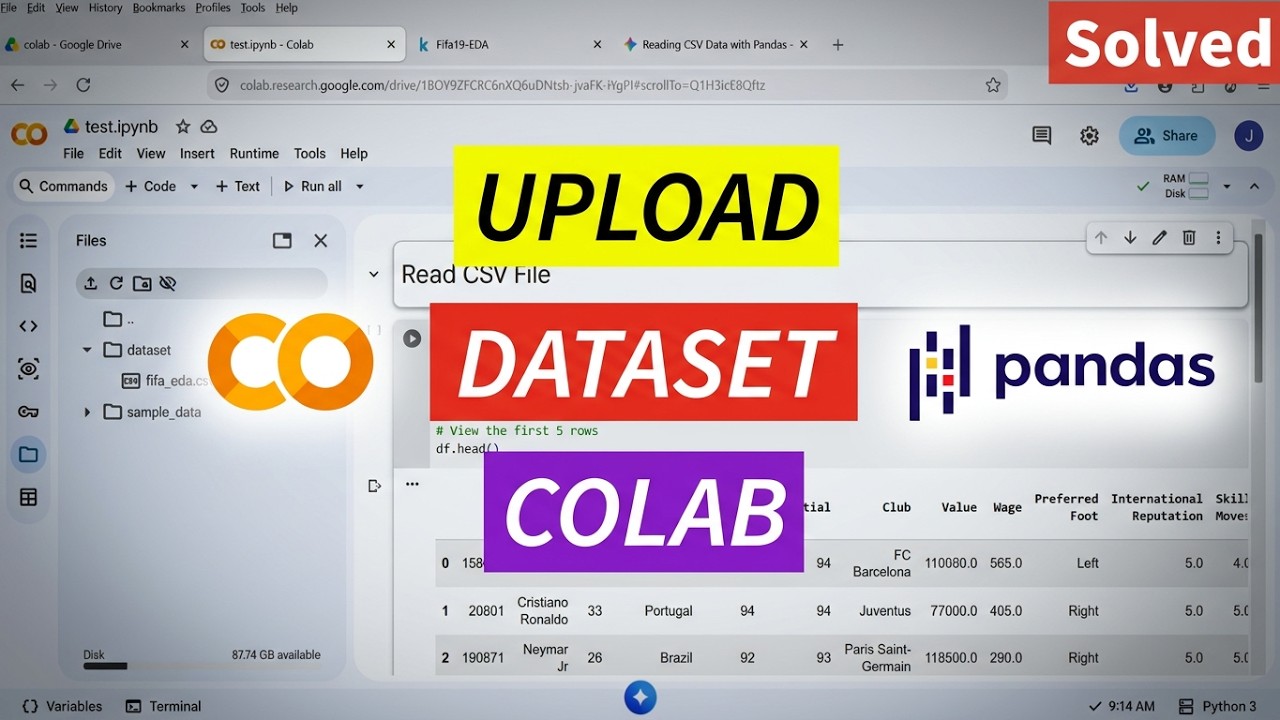Open the Table of contents sidebar panel

click(x=28, y=241)
